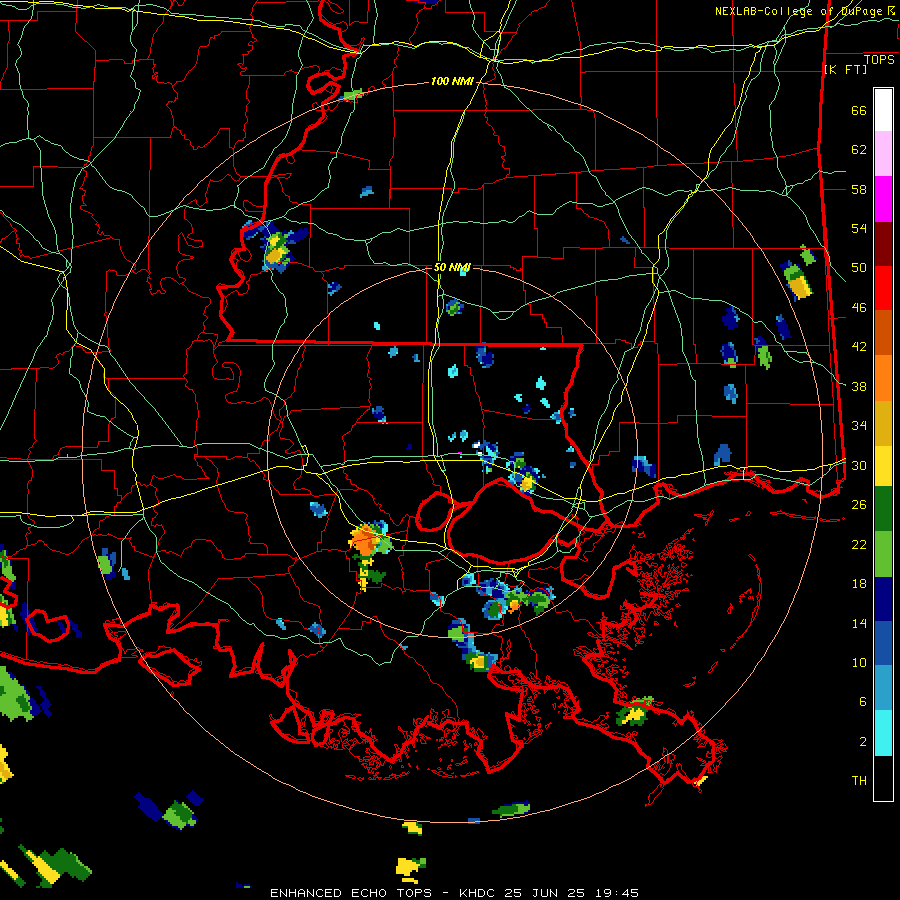
Task: Click the magenta legend swatch
Action: 883,199
